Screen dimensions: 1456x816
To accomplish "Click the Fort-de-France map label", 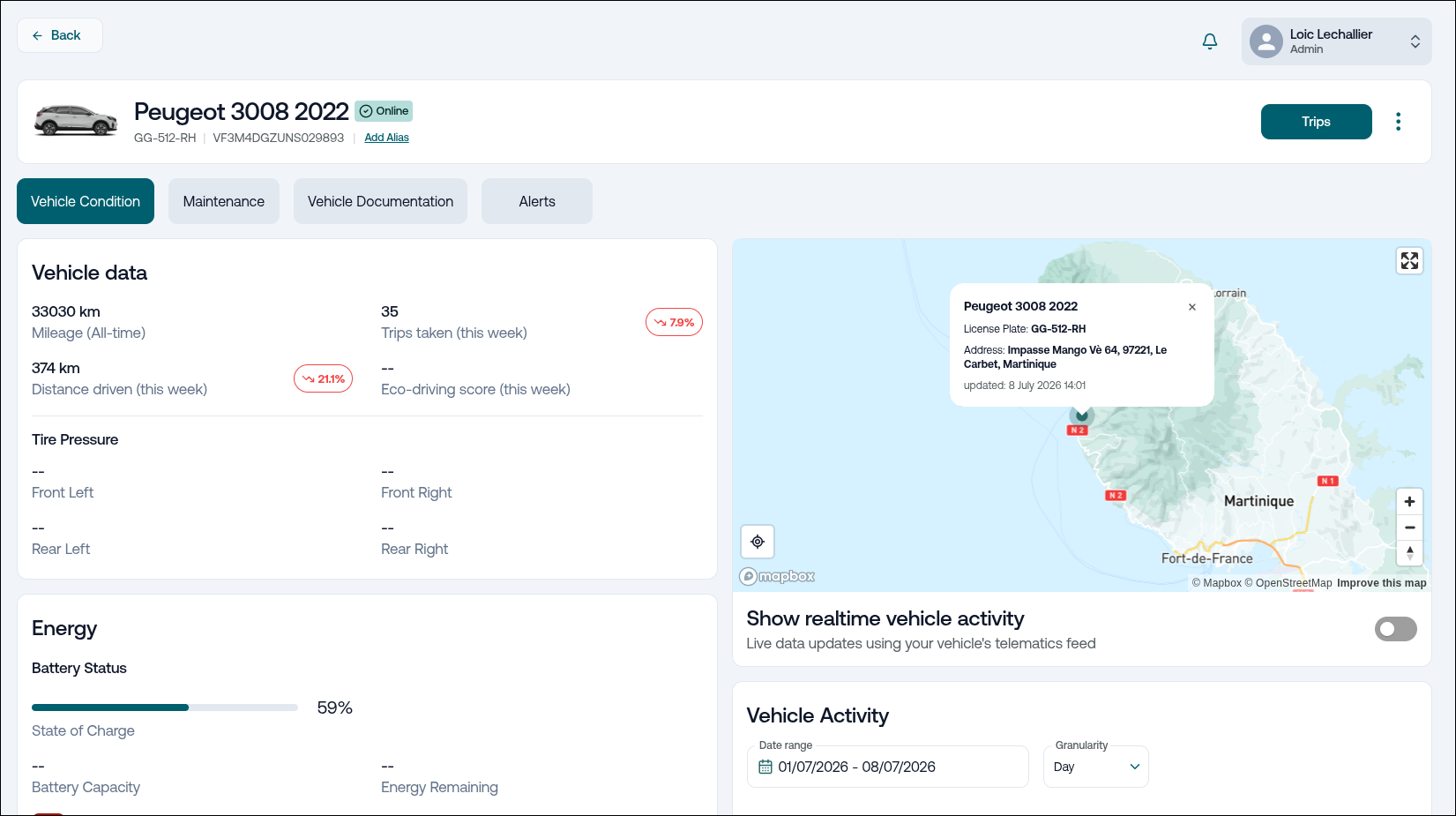I will coord(1206,558).
